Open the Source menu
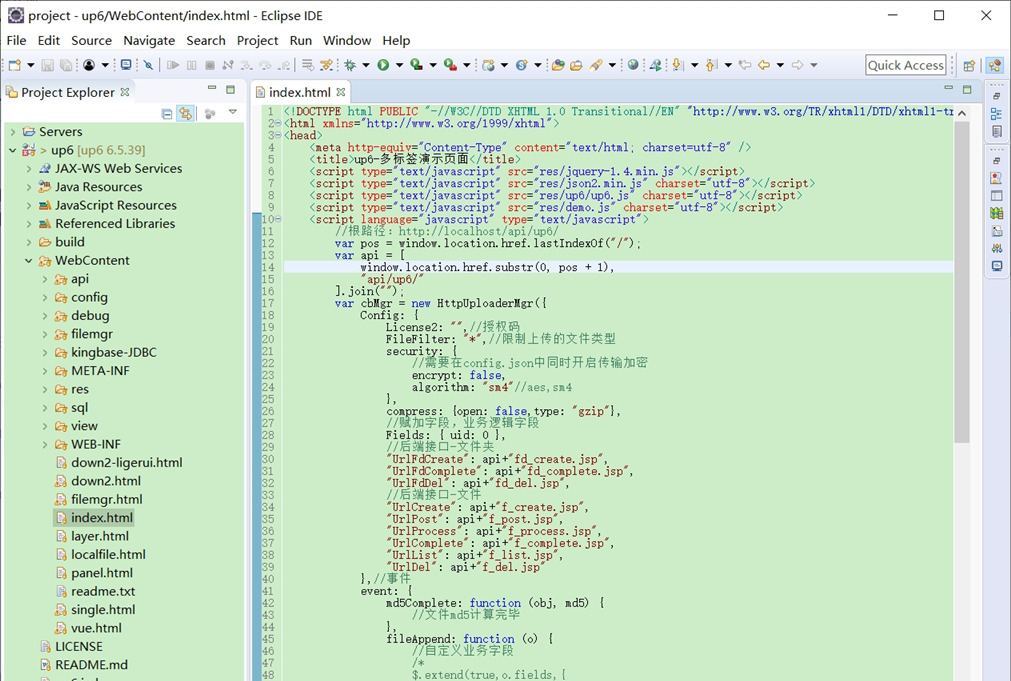The width and height of the screenshot is (1011, 681). (x=92, y=40)
